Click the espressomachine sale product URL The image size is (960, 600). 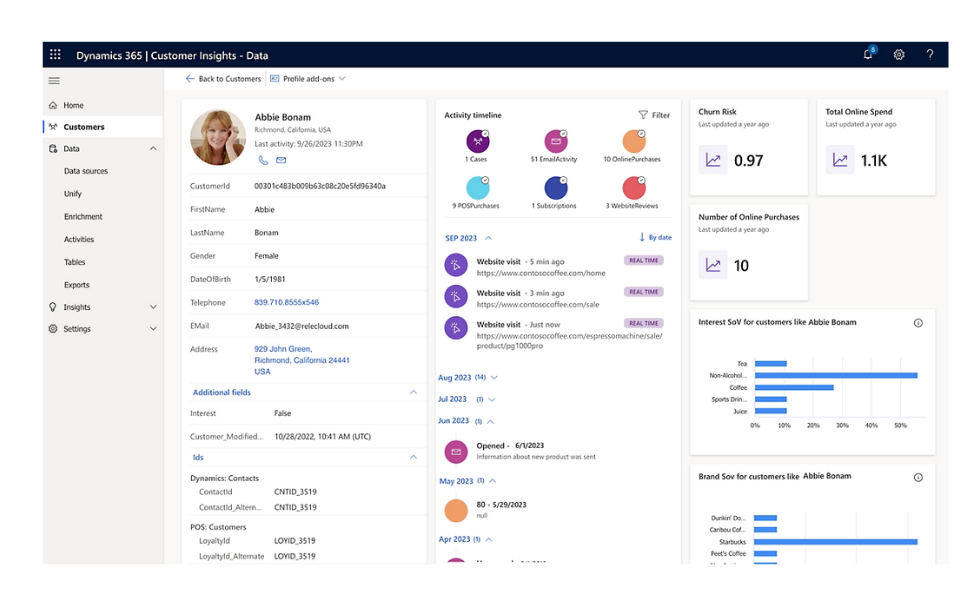click(569, 341)
